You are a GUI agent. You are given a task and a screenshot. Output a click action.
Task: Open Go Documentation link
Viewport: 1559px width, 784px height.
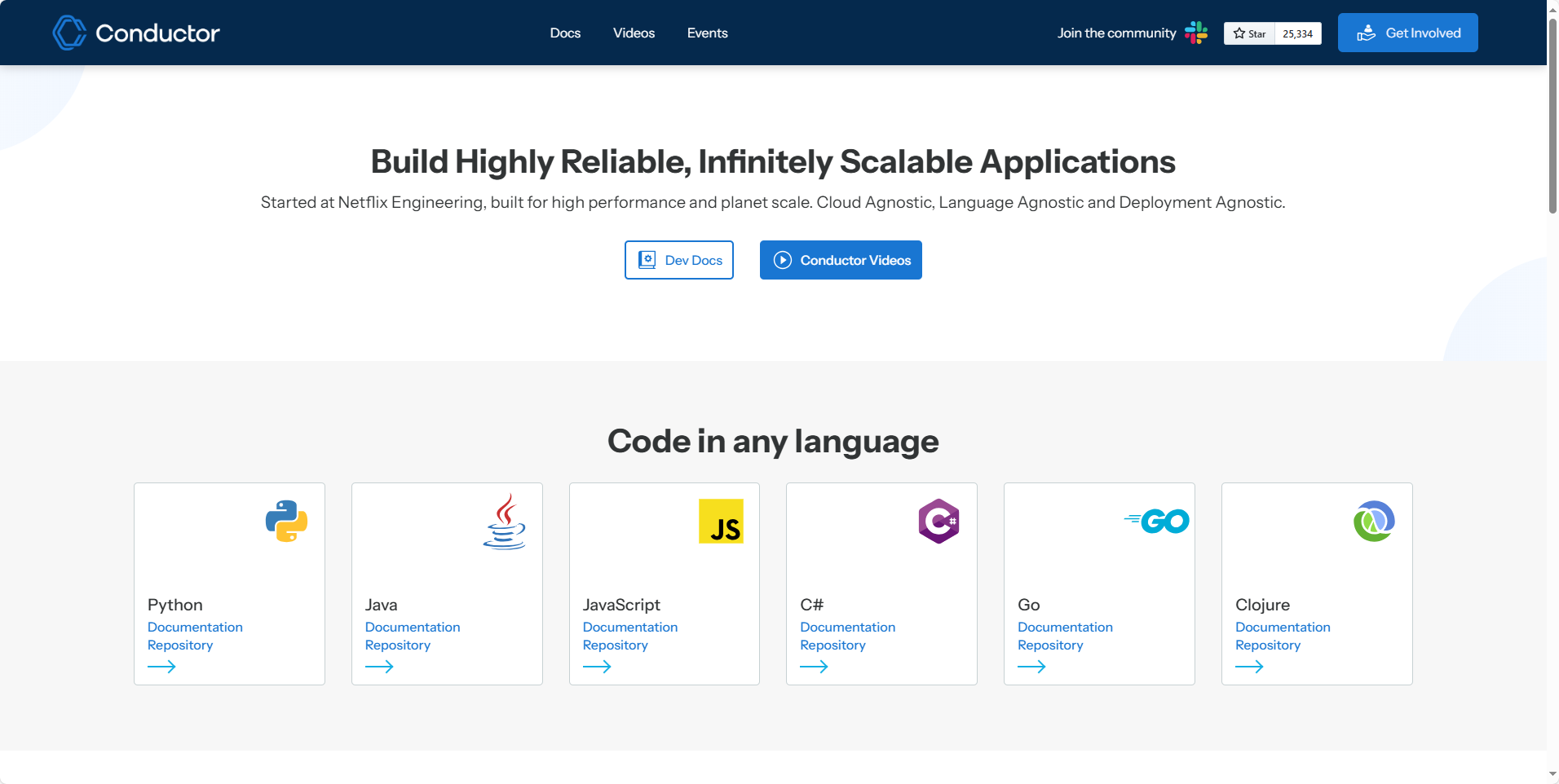1065,627
